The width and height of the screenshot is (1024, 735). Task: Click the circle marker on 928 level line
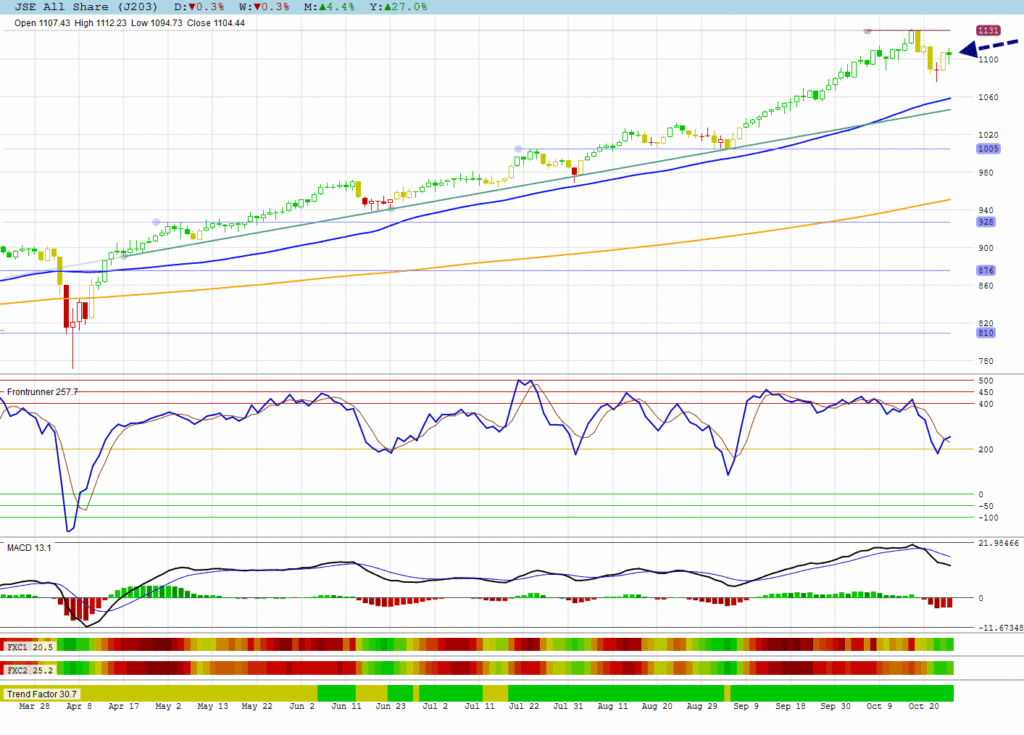[x=156, y=222]
